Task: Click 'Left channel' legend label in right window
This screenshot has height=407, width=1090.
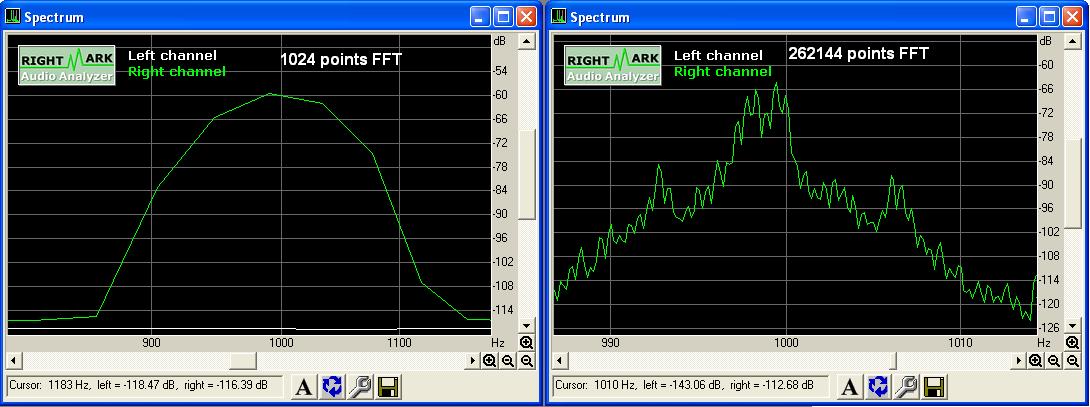Action: 718,56
